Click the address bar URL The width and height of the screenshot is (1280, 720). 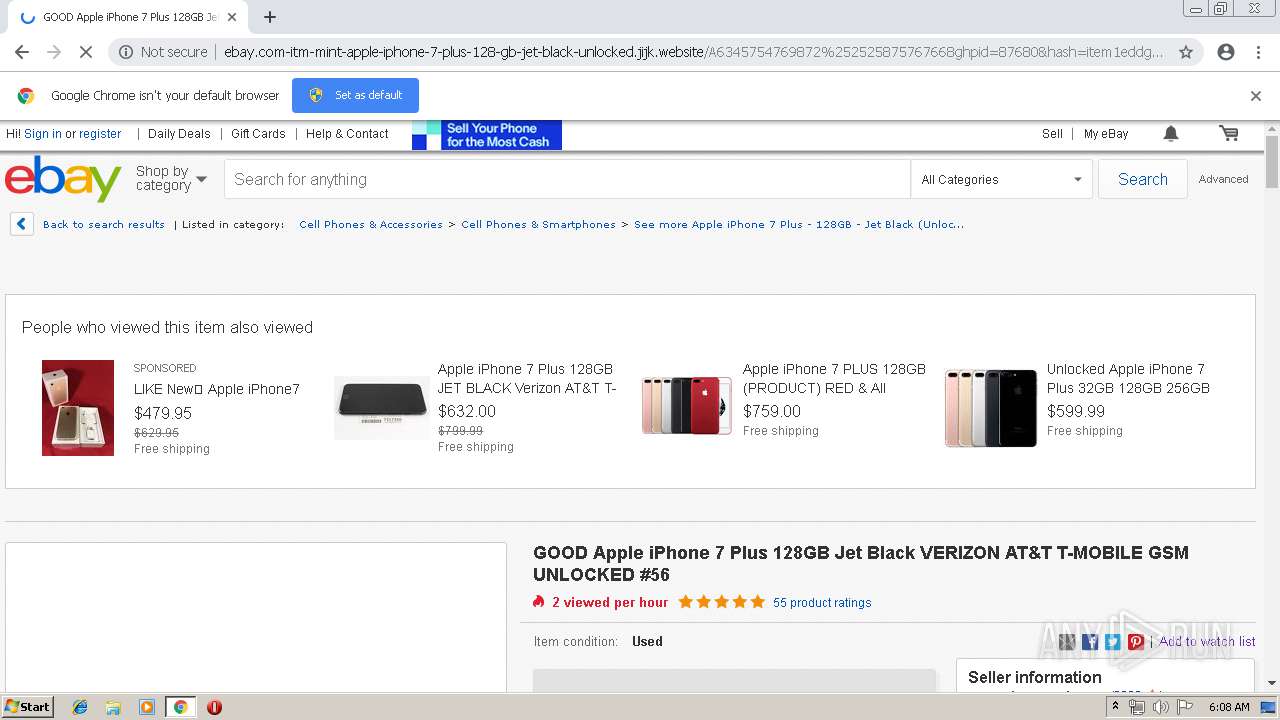pos(693,52)
